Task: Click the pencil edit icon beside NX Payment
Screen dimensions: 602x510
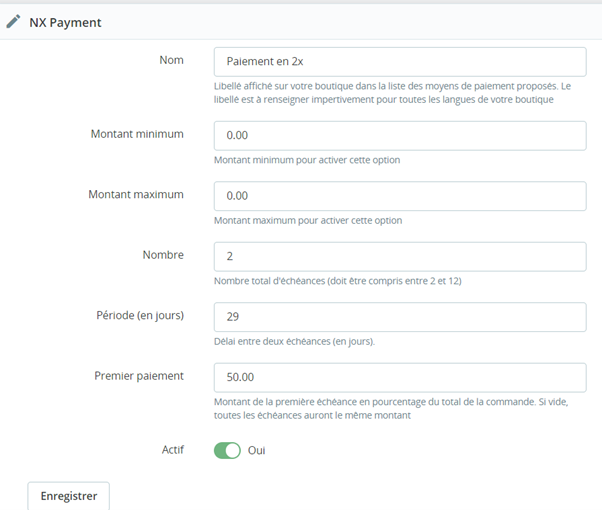Action: click(13, 21)
